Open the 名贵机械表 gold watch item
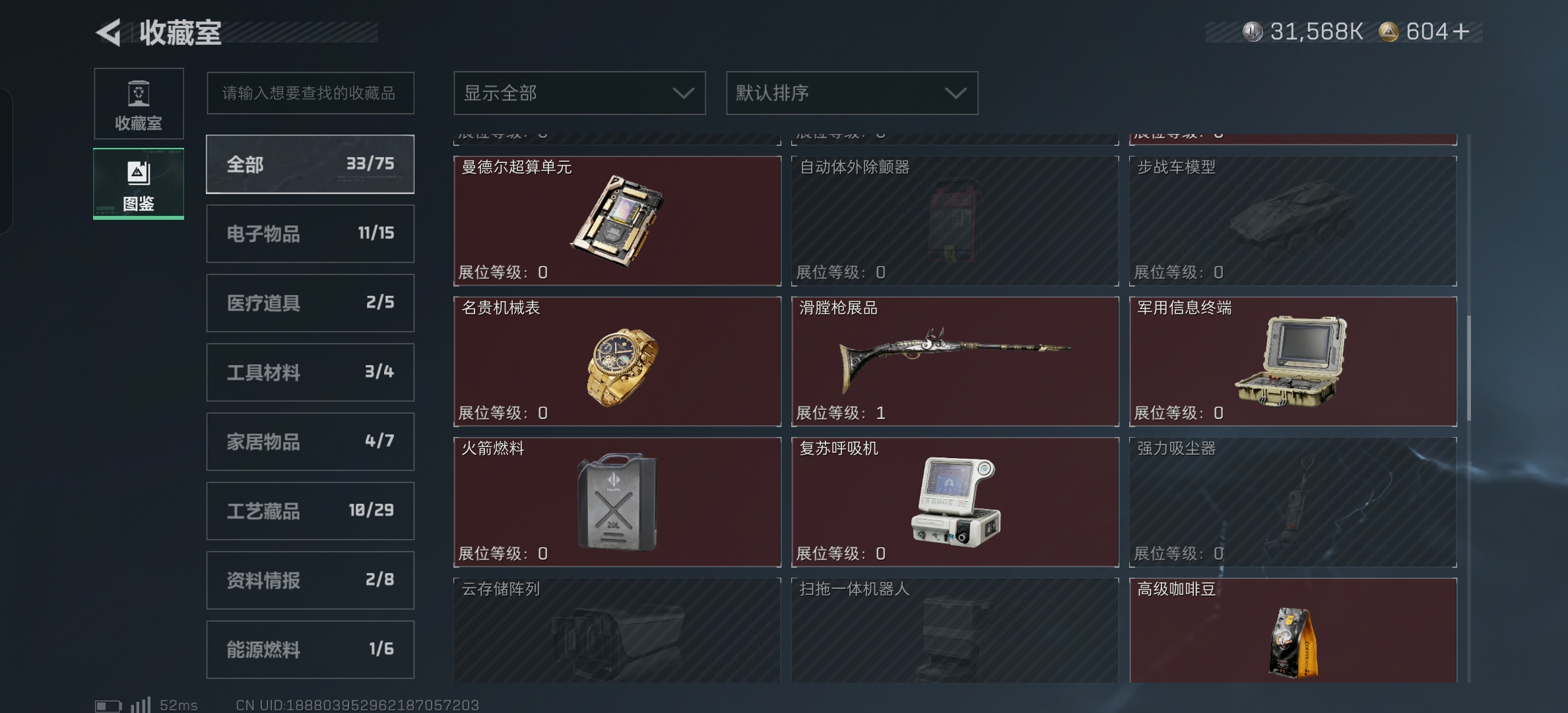This screenshot has height=713, width=1568. coord(617,361)
